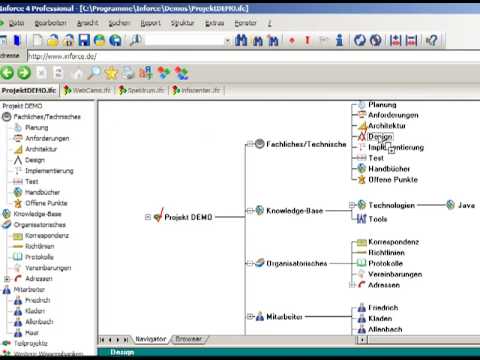Click Offene Punkte node in mind map

[393, 180]
